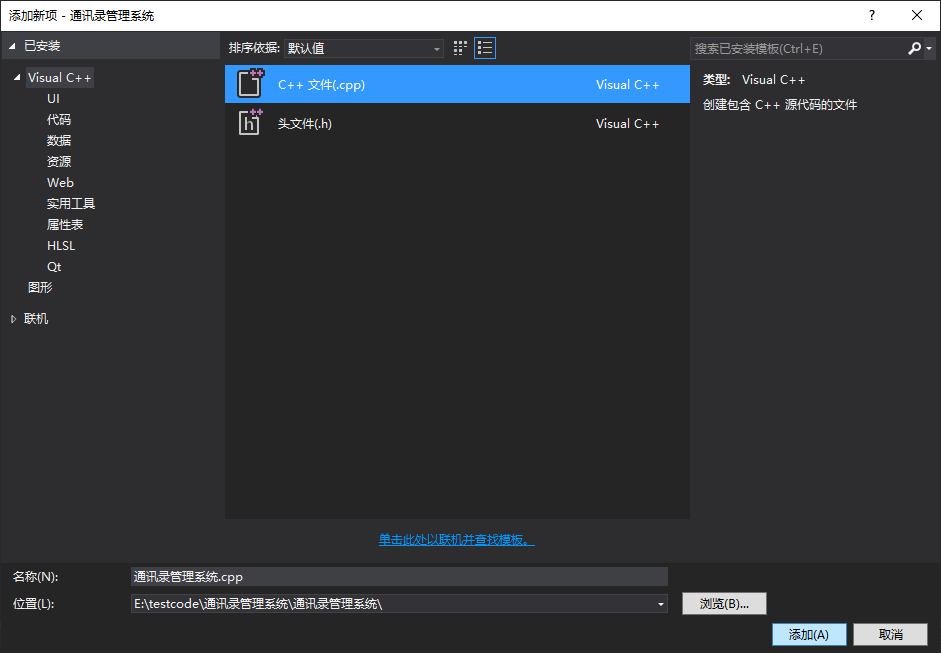Select the 图形 category
Image resolution: width=941 pixels, height=653 pixels.
tap(40, 287)
